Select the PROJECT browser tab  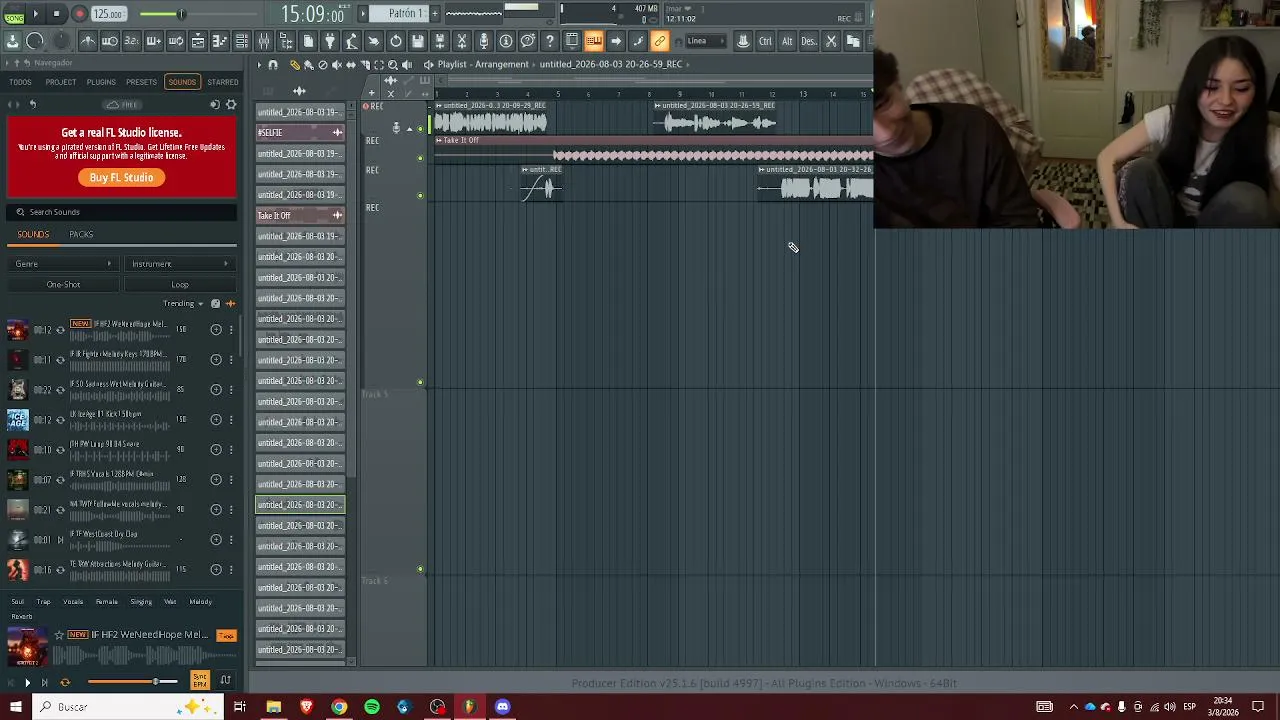click(60, 82)
